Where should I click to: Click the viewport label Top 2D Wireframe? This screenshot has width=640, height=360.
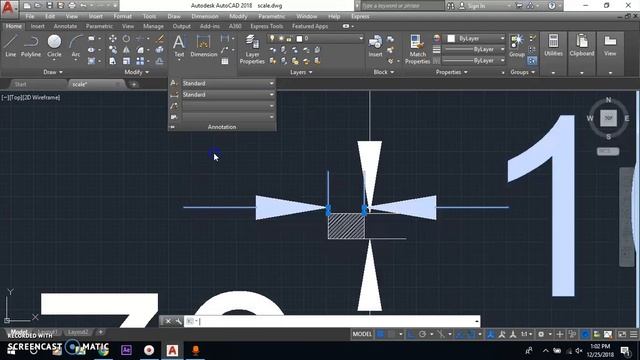[31, 98]
